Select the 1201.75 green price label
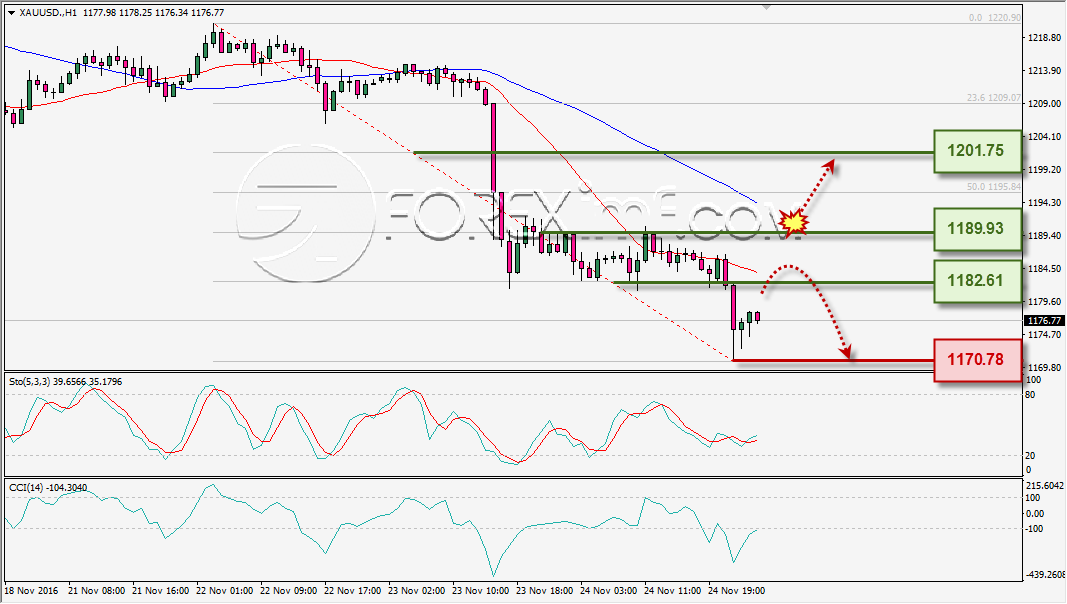This screenshot has height=604, width=1067. pos(977,151)
